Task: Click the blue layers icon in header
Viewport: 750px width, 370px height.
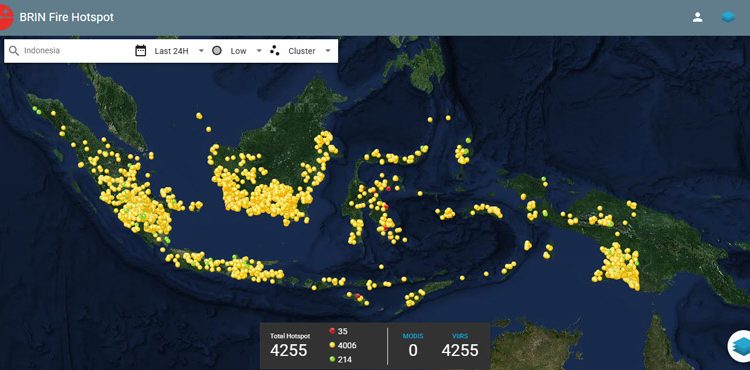Action: 728,17
